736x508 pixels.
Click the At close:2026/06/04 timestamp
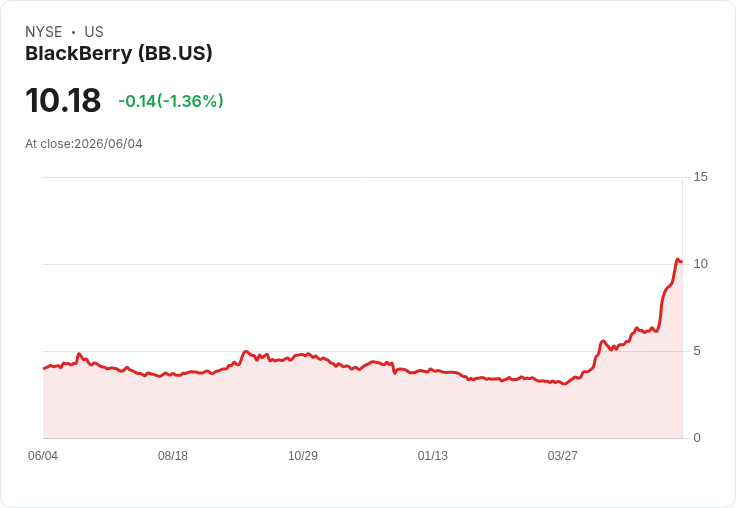[84, 144]
